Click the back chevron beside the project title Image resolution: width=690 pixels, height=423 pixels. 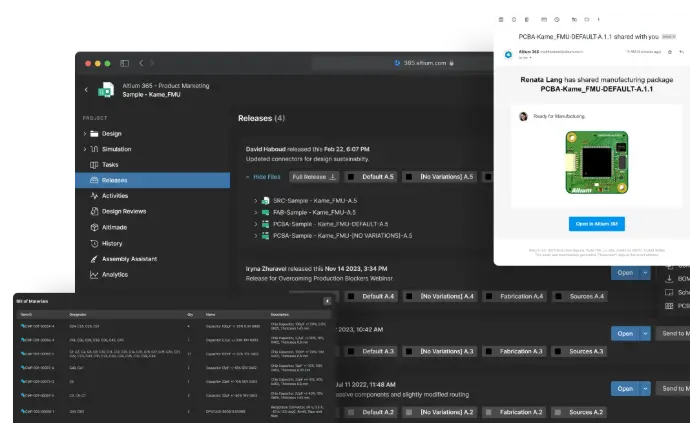[x=86, y=90]
